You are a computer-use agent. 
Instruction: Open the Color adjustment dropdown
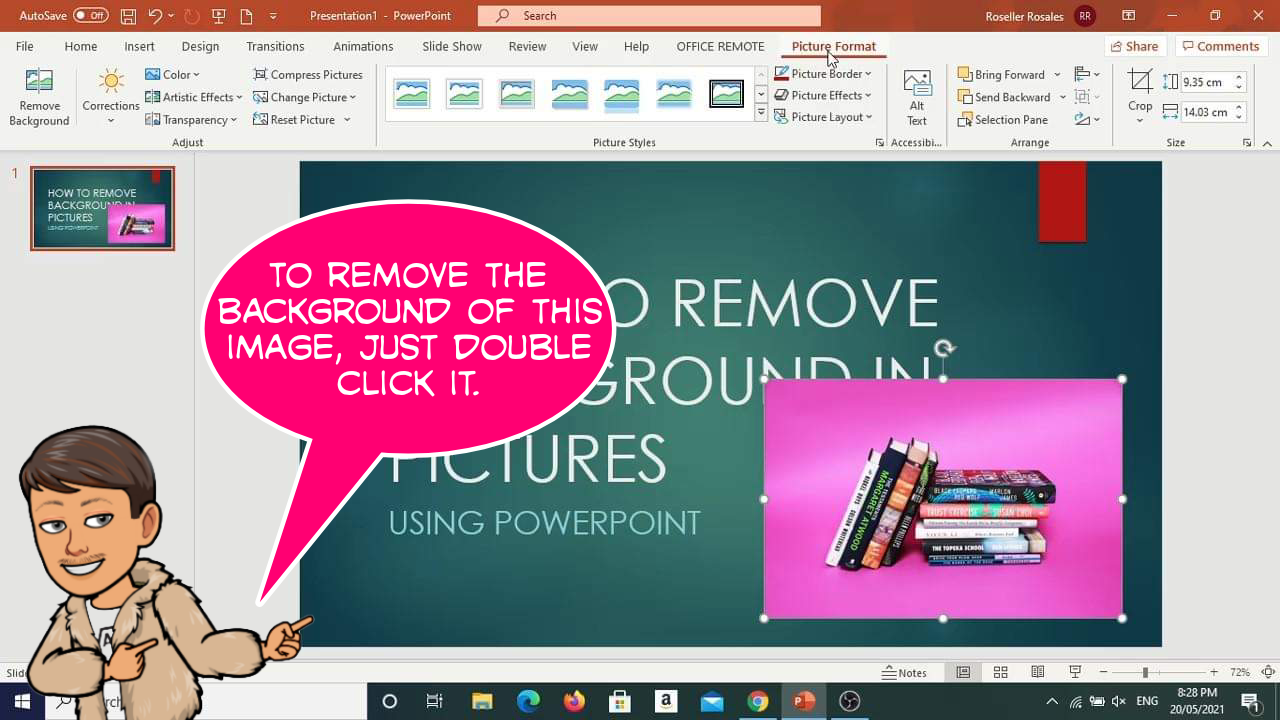(x=172, y=74)
